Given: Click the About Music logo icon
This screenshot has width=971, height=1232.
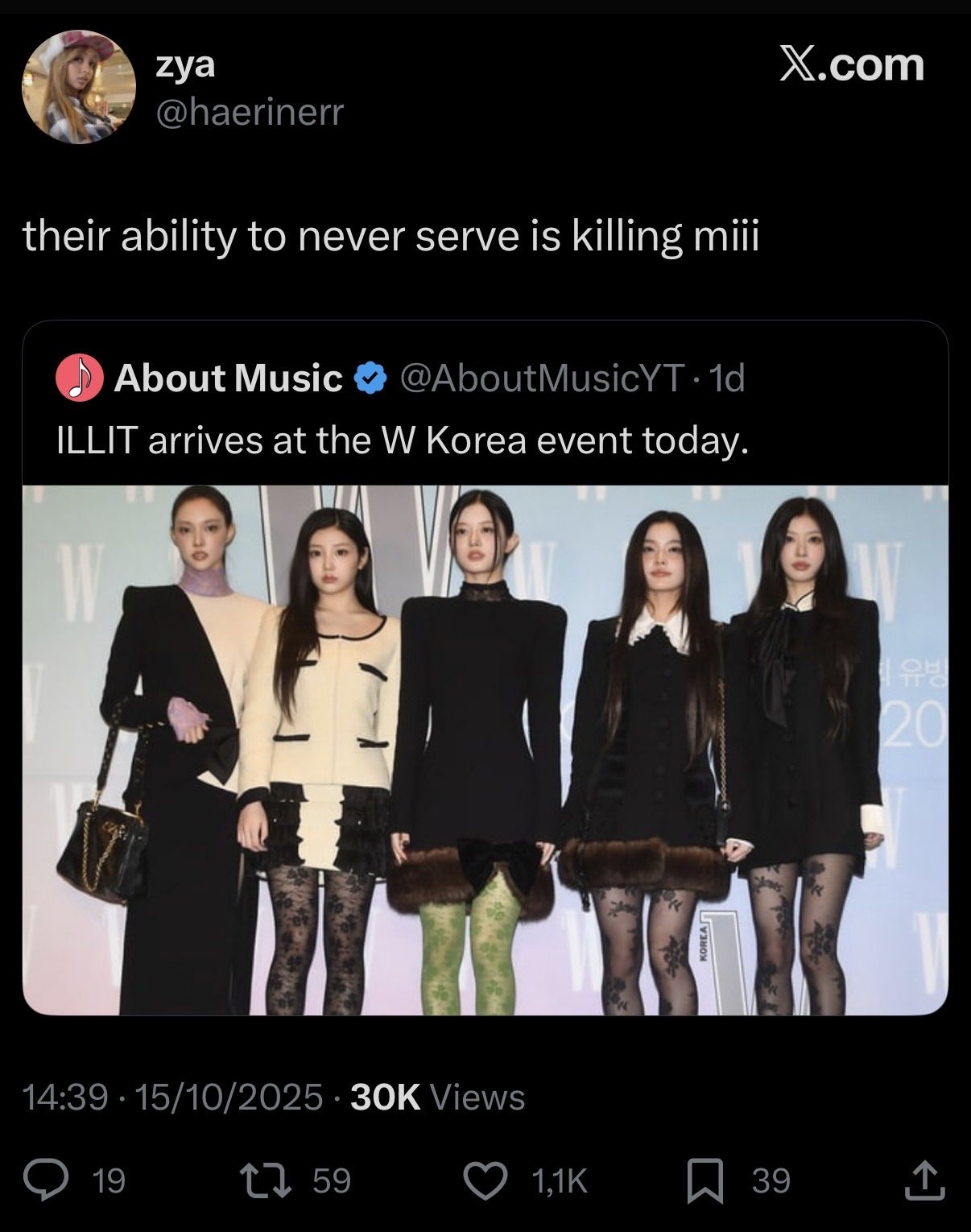Looking at the screenshot, I should point(78,378).
